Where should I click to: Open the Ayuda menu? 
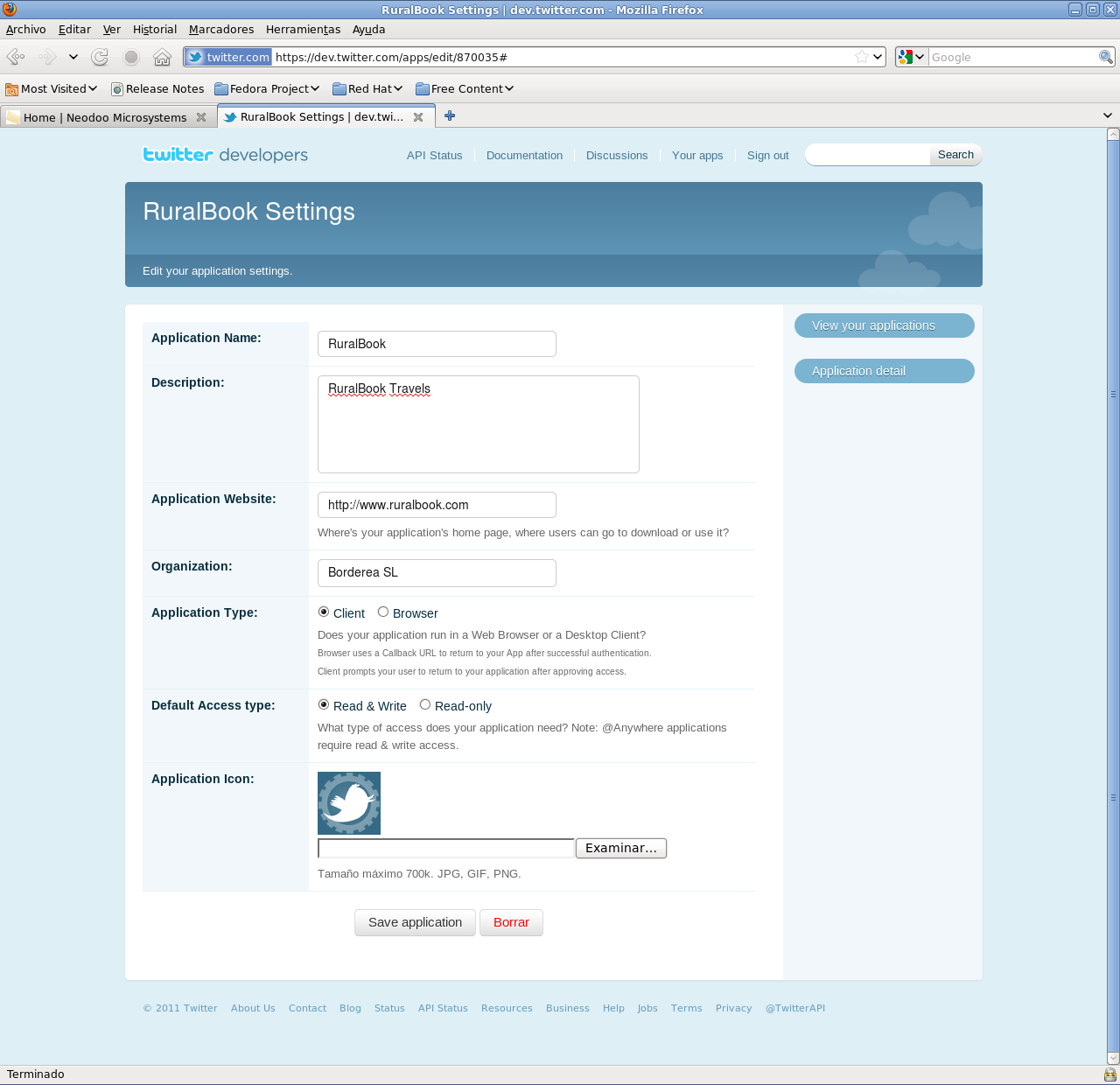click(368, 29)
